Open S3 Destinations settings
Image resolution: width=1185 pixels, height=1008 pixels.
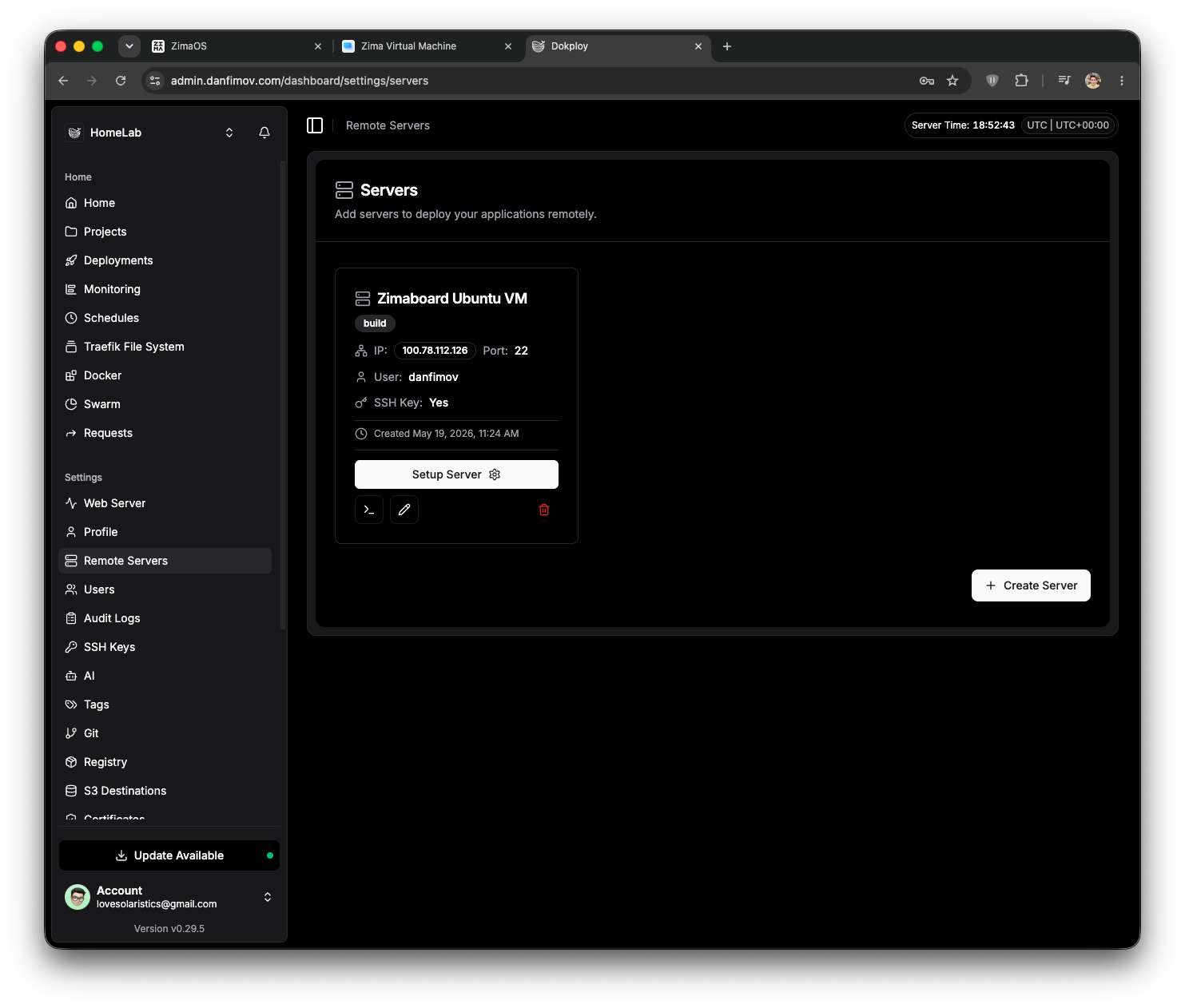coord(165,791)
